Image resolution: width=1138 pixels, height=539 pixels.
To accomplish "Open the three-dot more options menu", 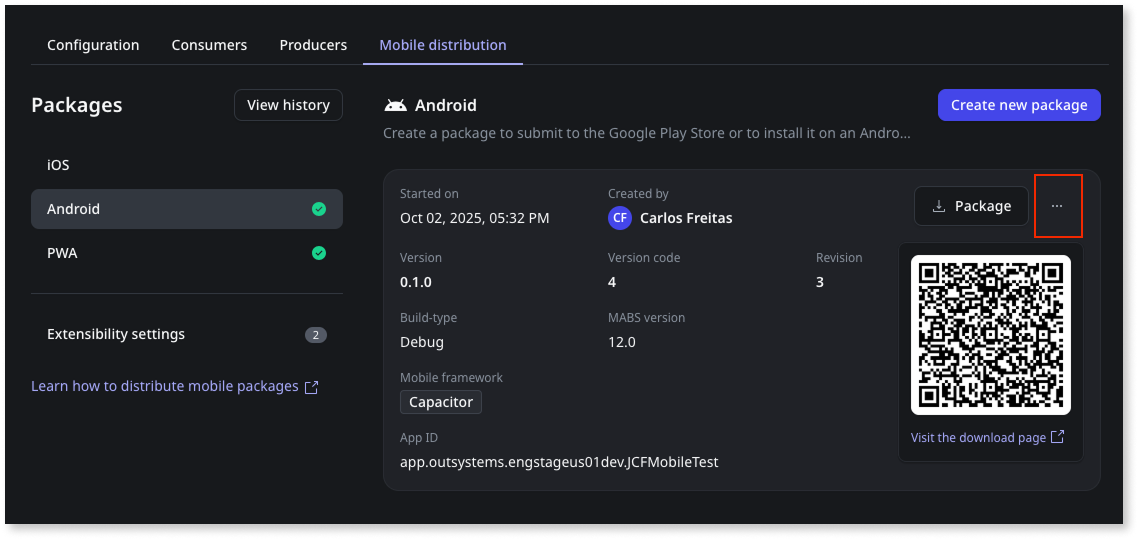I will point(1057,206).
